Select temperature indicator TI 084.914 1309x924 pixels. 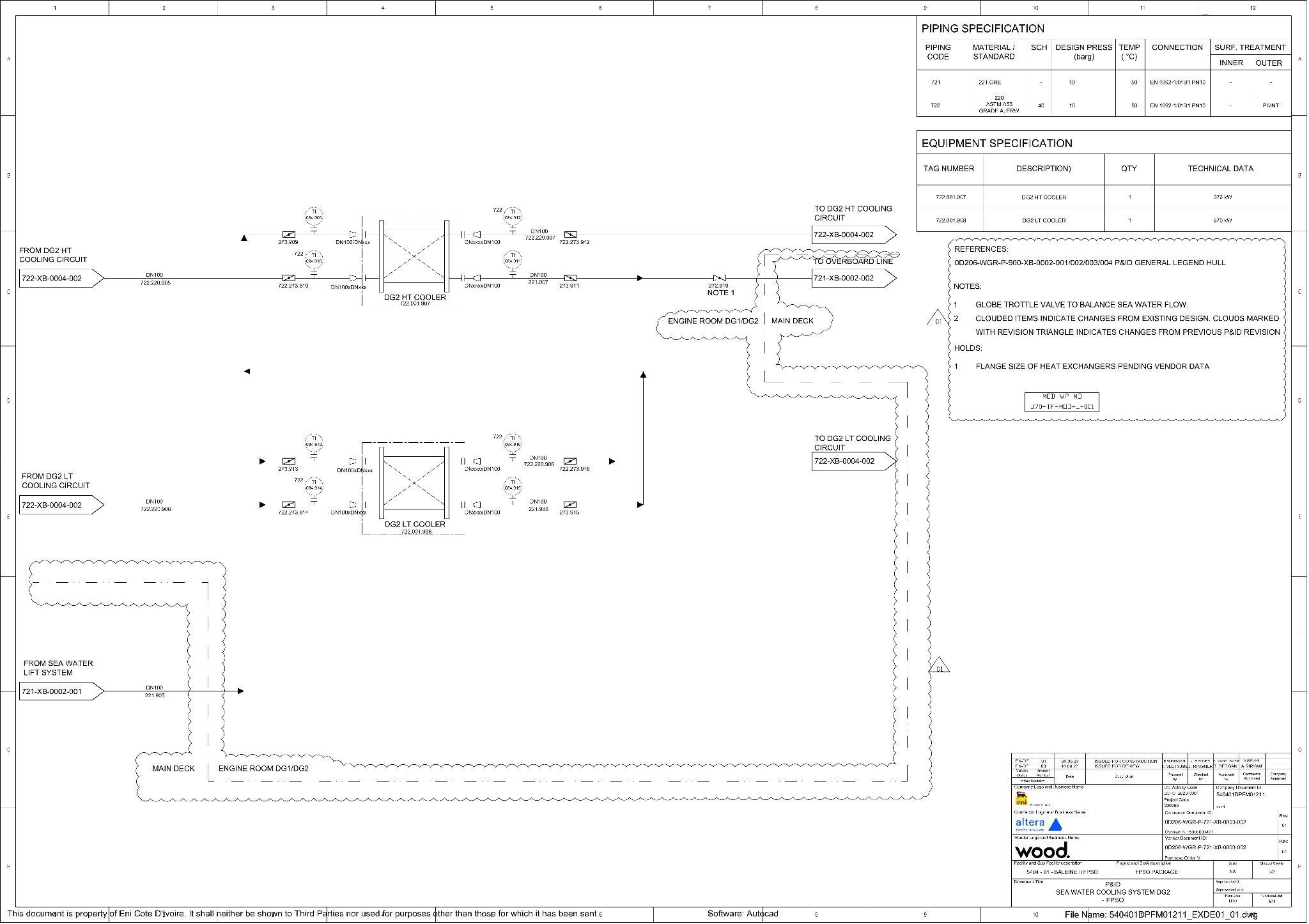(x=314, y=485)
